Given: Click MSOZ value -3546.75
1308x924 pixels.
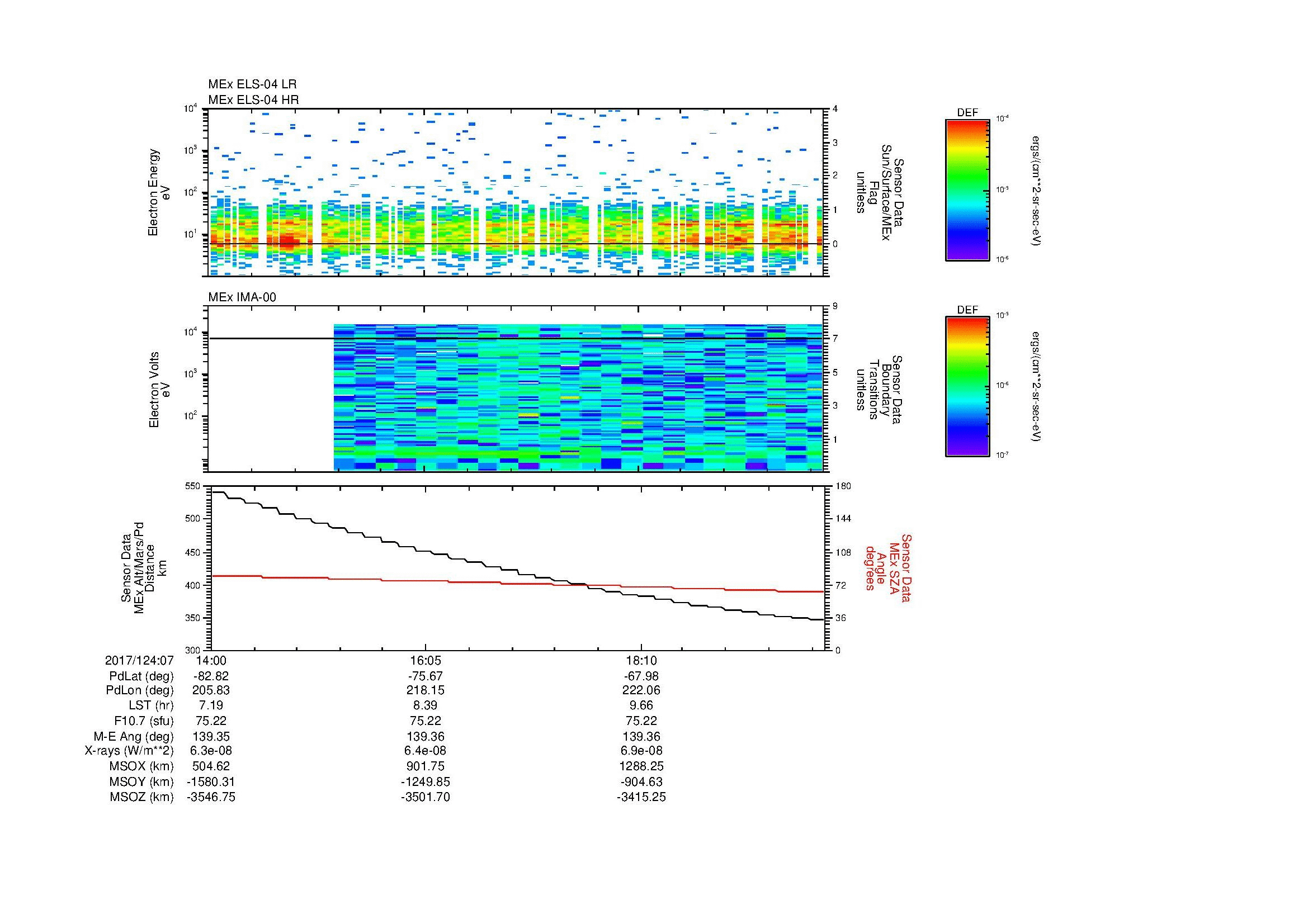Looking at the screenshot, I should click(211, 797).
